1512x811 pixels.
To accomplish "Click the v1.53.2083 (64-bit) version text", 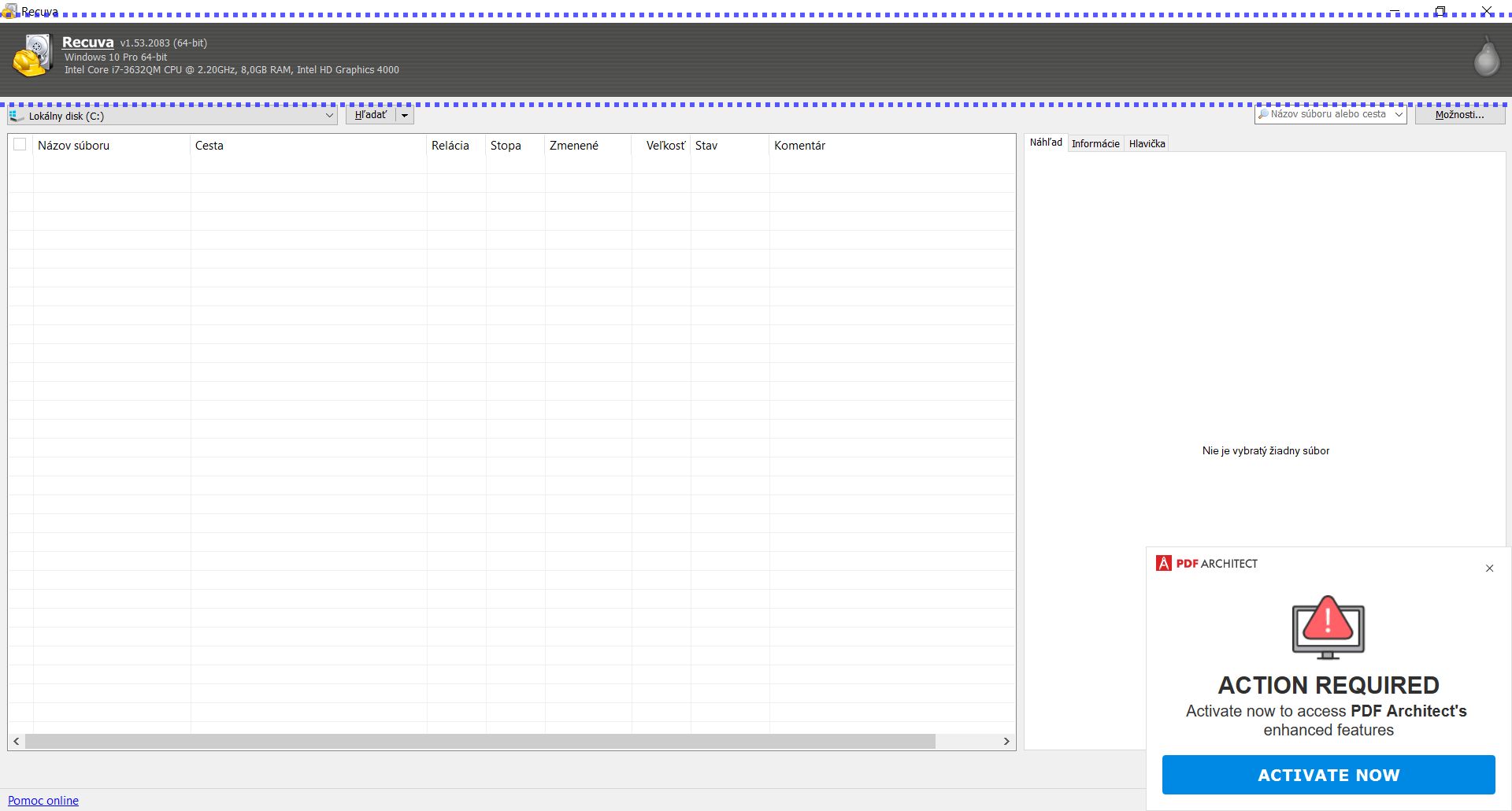I will point(164,43).
